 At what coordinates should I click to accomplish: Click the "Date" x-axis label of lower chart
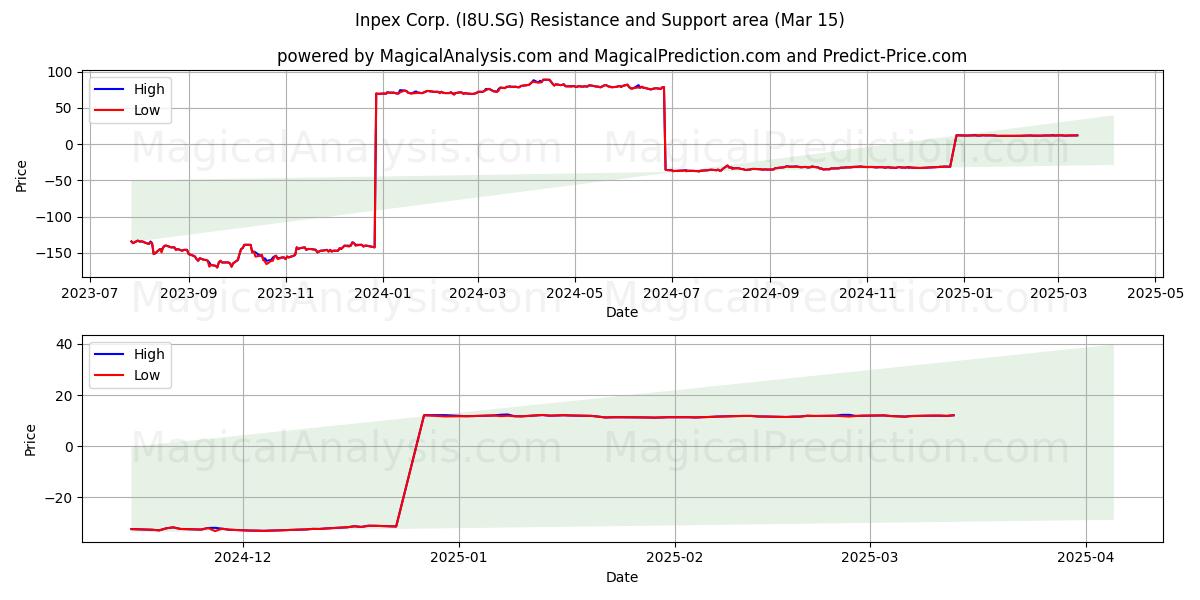[x=622, y=577]
